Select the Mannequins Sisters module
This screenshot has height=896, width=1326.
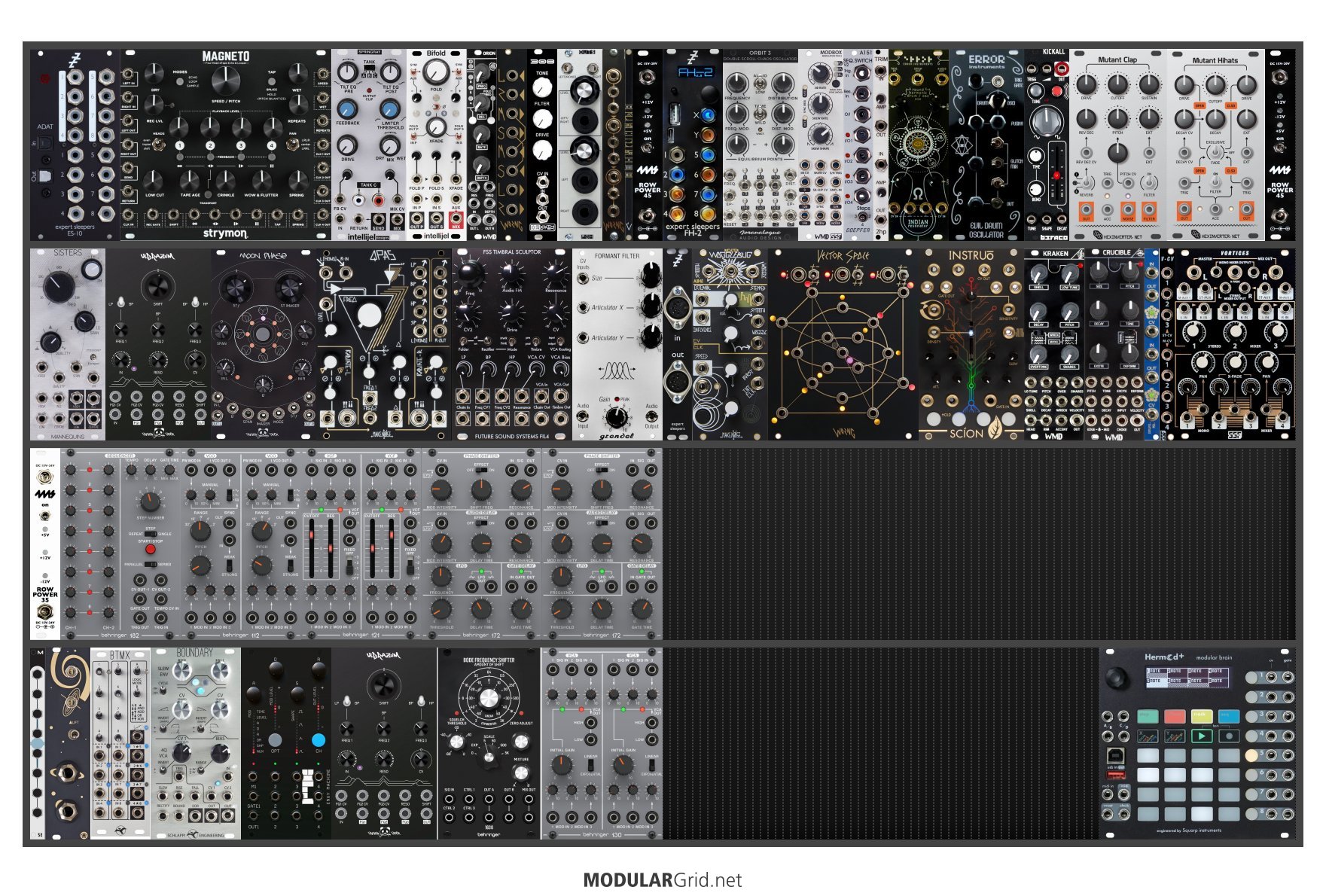(x=68, y=344)
